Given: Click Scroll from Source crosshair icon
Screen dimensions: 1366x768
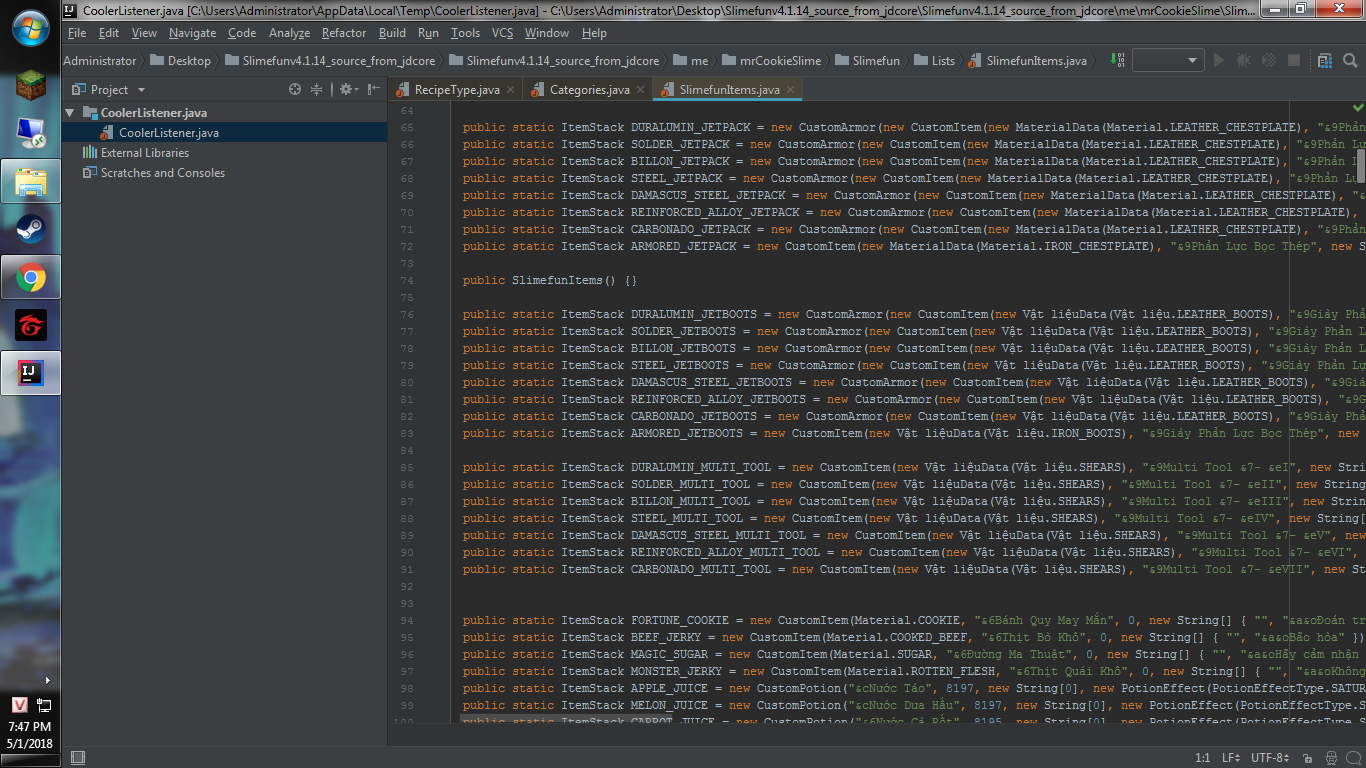Looking at the screenshot, I should coord(295,89).
